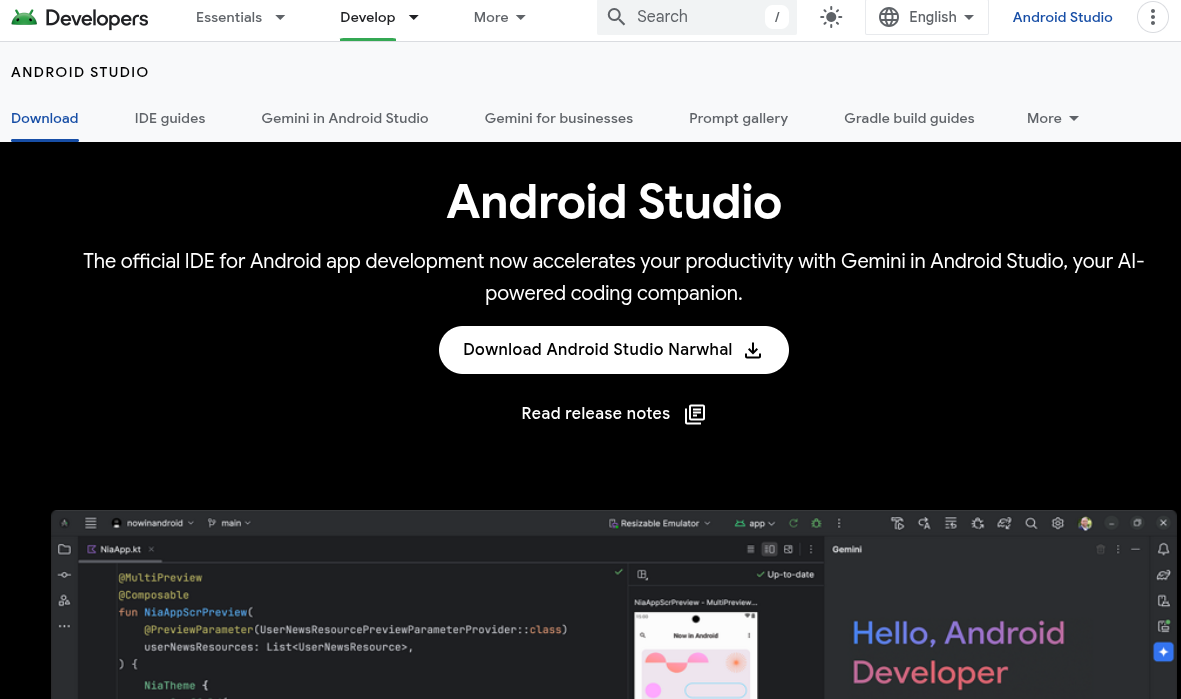Select code-only view mode icon in IDE editor
Screen dimensions: 1181x699
[750, 549]
